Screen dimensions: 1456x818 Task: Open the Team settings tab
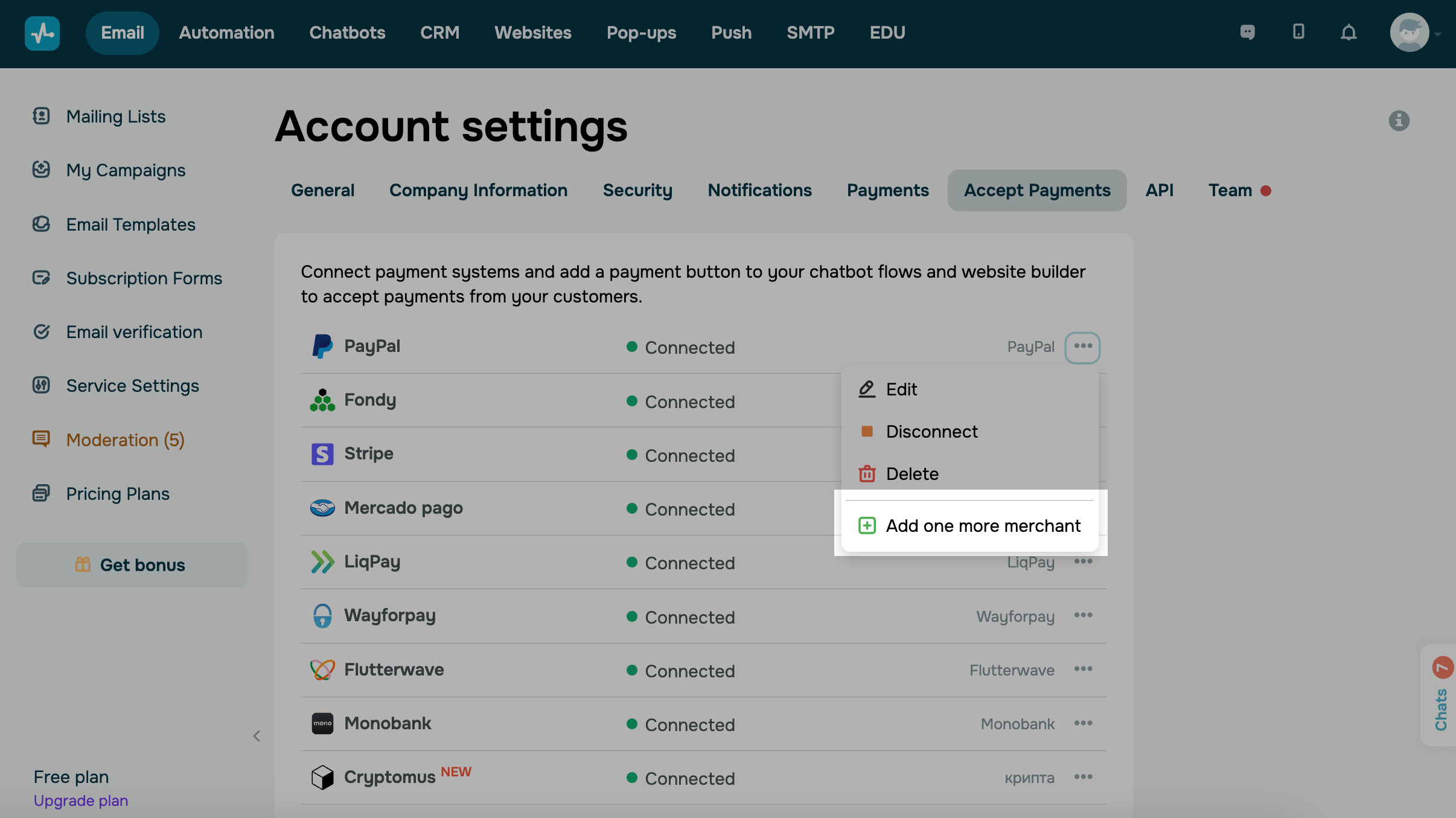pyautogui.click(x=1230, y=191)
